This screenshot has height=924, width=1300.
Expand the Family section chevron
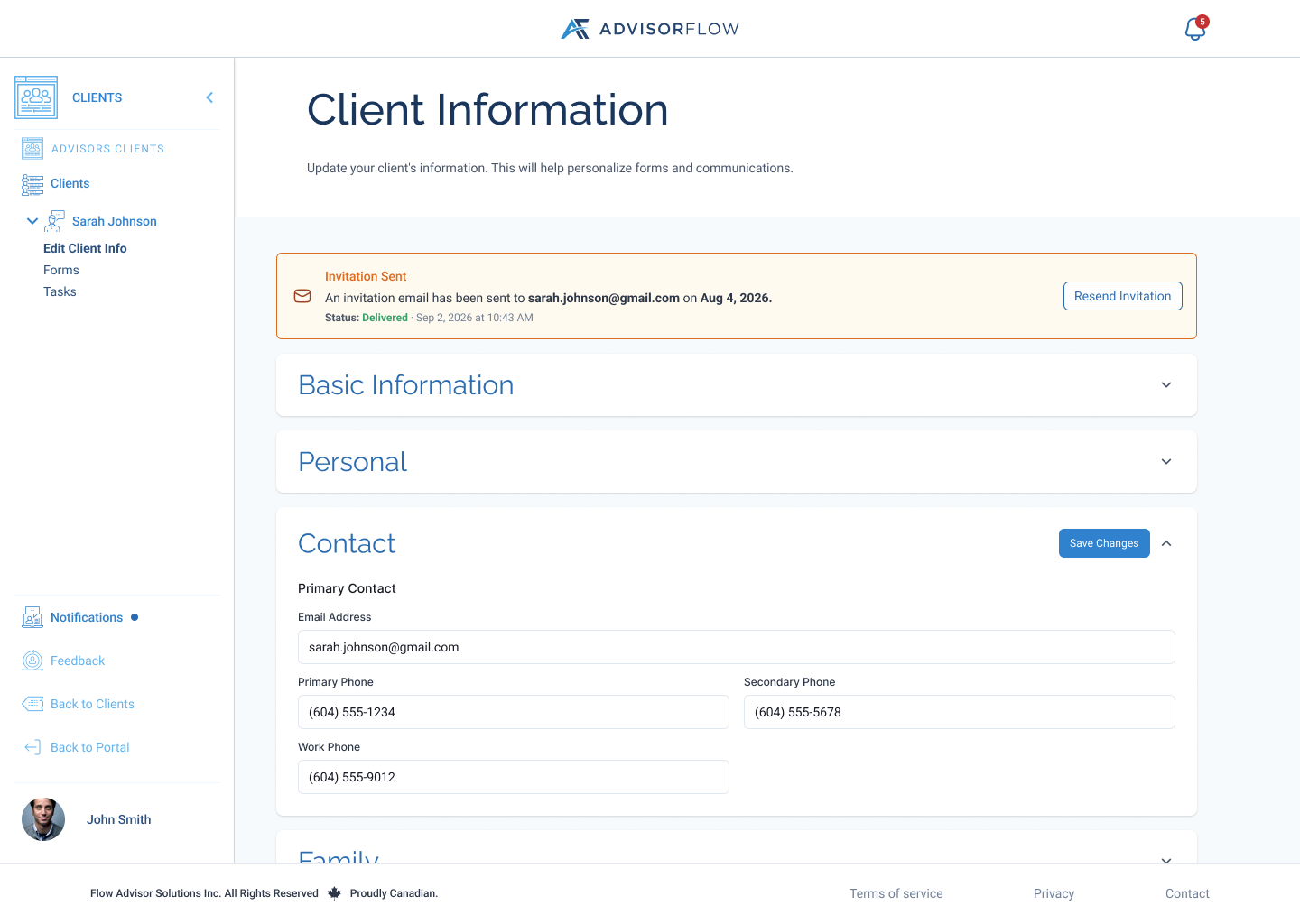tap(1166, 860)
